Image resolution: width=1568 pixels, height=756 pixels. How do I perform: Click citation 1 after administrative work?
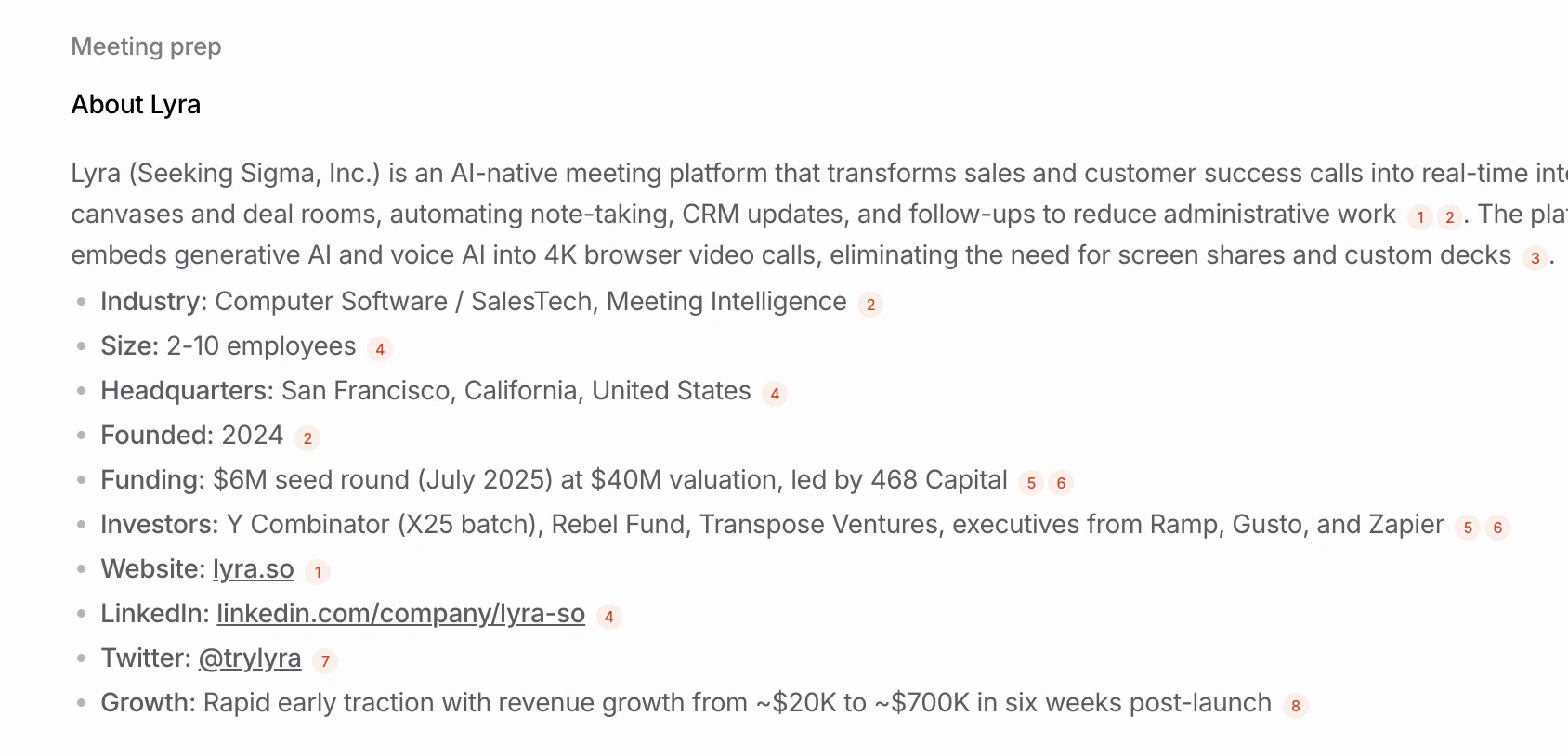[1420, 217]
